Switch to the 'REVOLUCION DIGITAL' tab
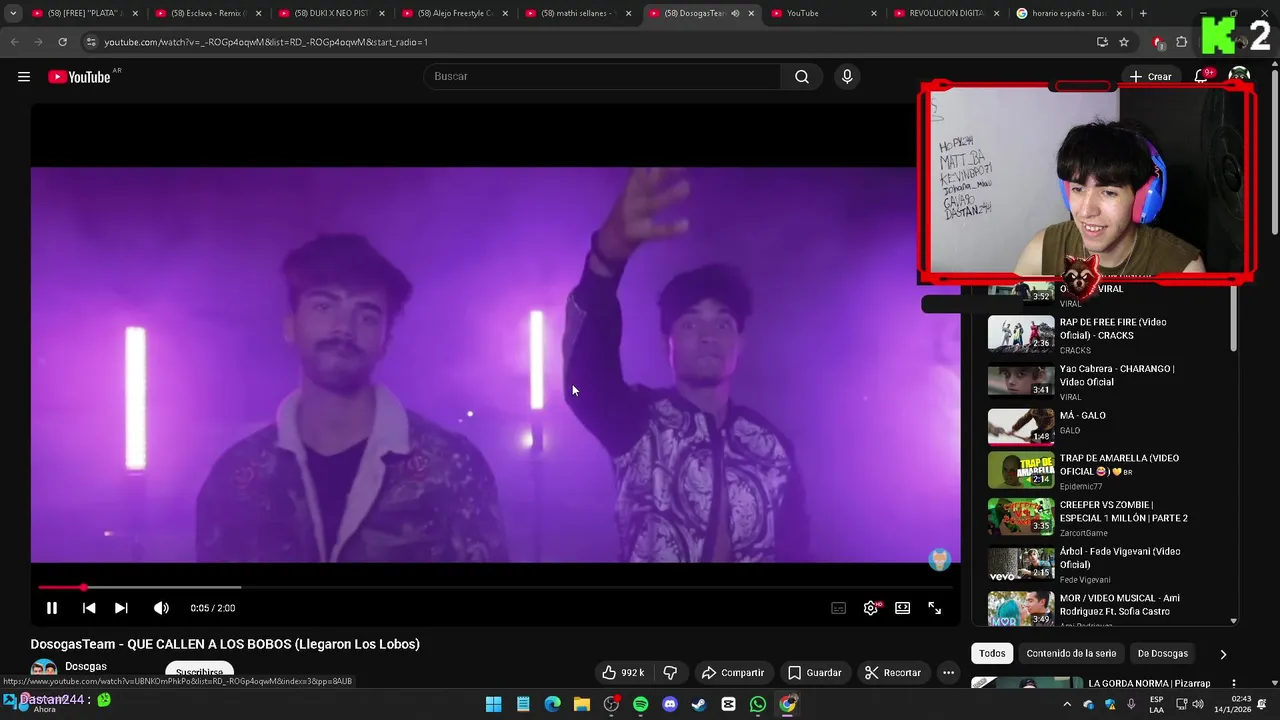This screenshot has width=1280, height=720. (x=947, y=13)
